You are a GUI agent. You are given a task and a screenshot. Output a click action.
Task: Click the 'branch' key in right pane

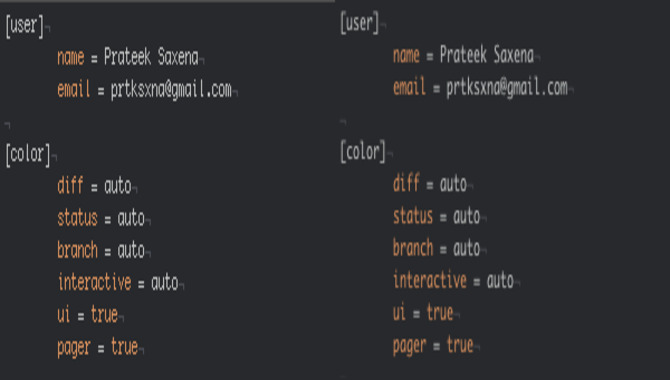pyautogui.click(x=413, y=247)
